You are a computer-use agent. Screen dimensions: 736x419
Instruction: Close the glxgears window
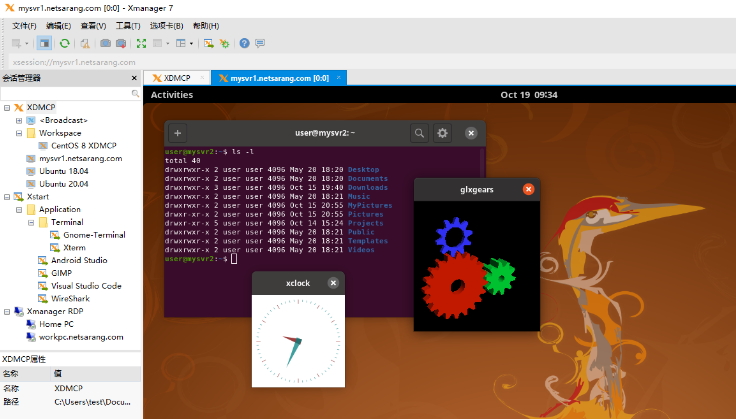point(529,190)
